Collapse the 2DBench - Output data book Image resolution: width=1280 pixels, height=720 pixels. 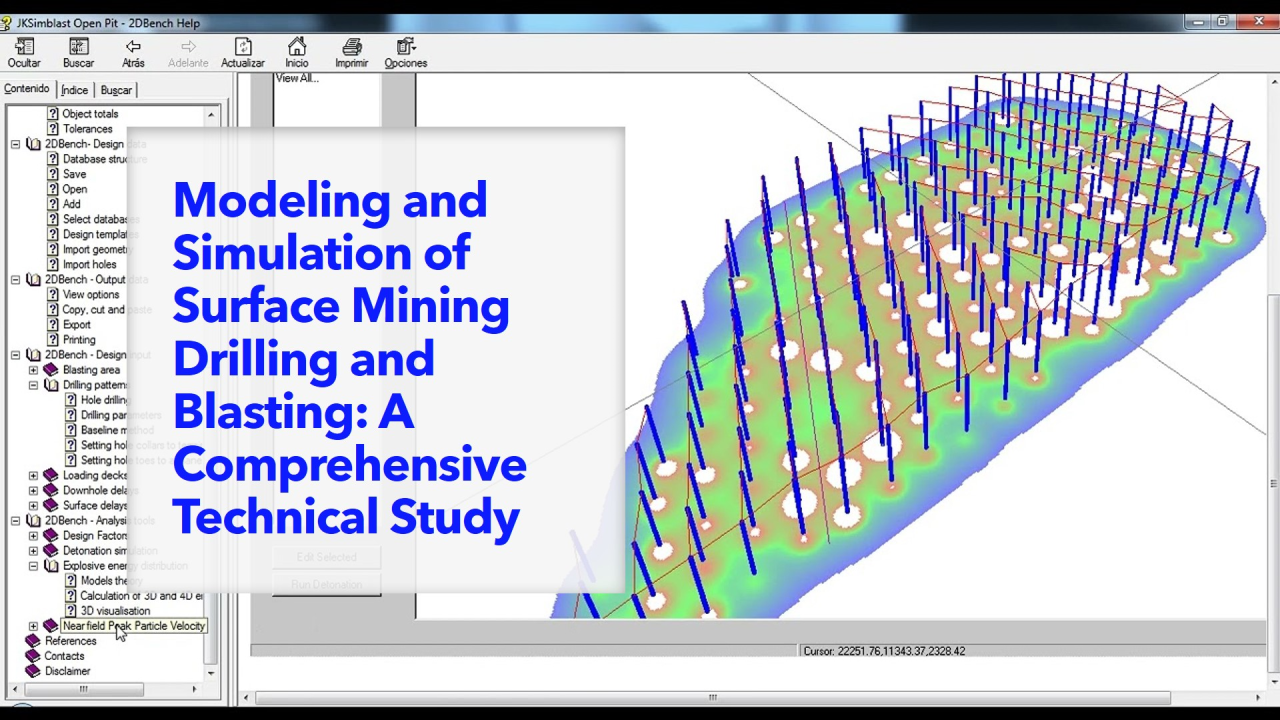15,280
